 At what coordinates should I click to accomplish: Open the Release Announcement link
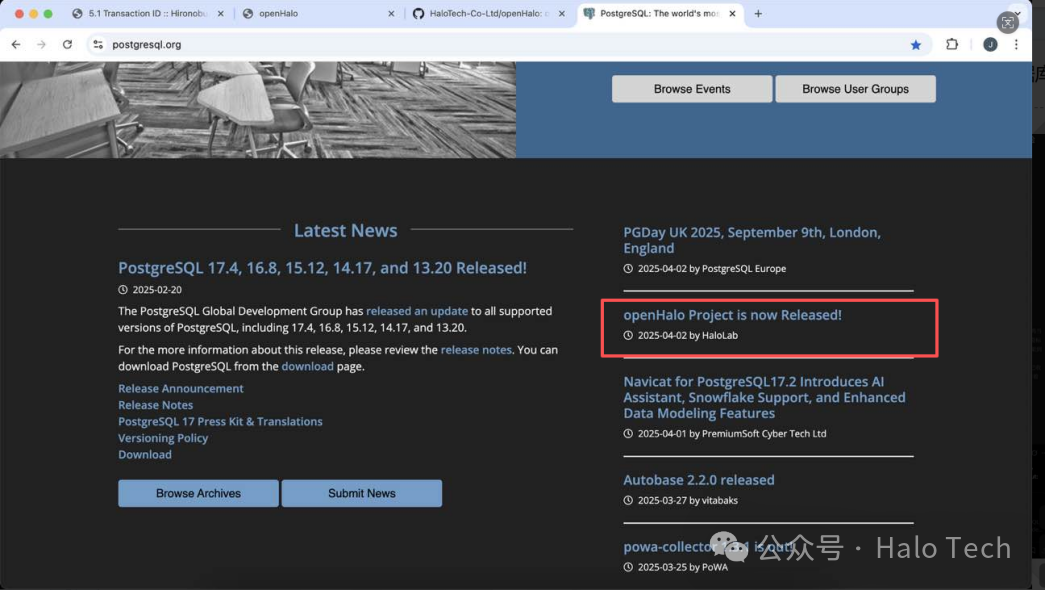[181, 389]
